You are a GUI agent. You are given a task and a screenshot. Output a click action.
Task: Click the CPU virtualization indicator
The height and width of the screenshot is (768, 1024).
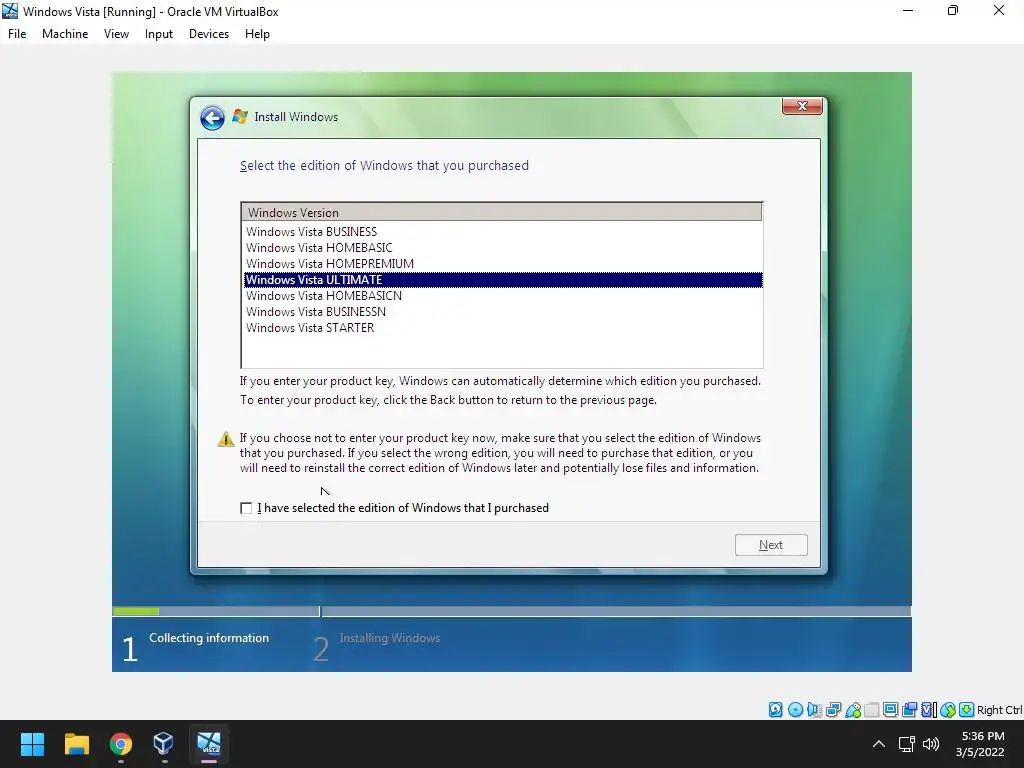pyautogui.click(x=928, y=710)
